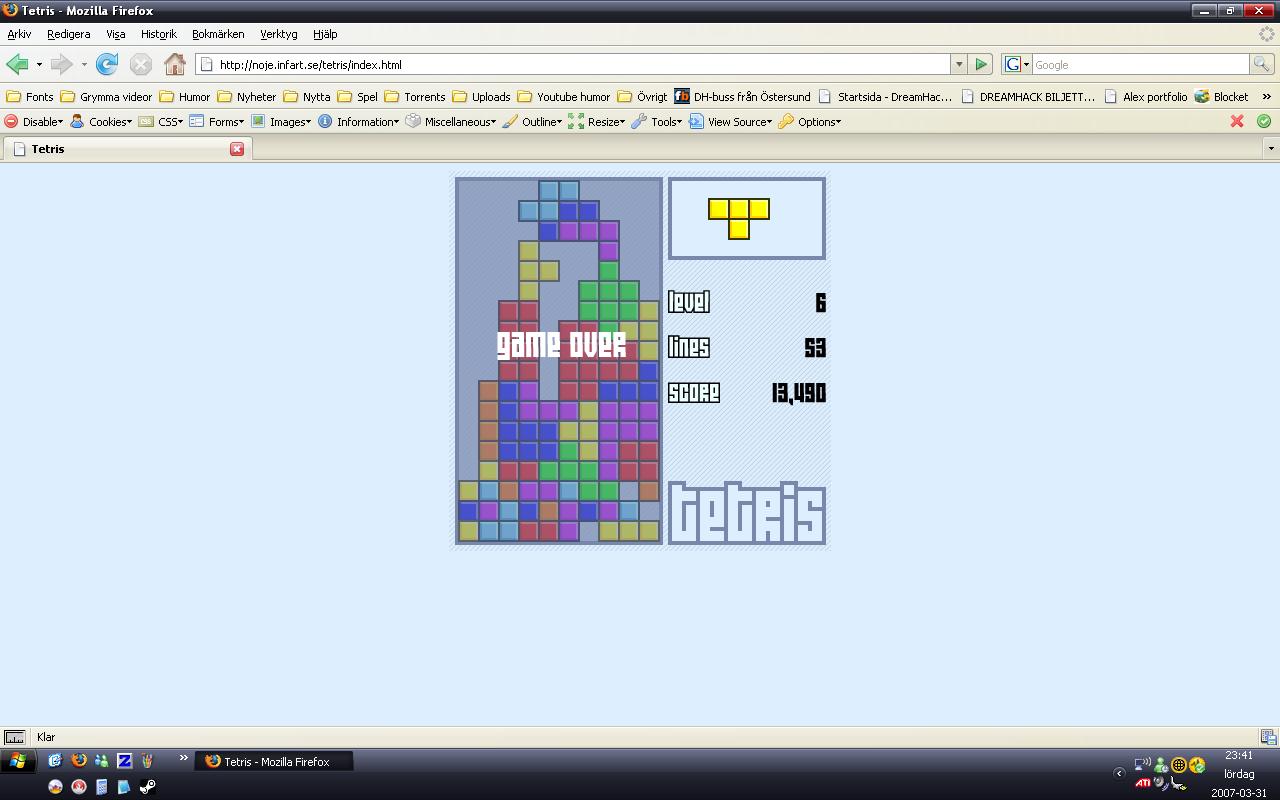Click the red X standards-mode indicator icon
This screenshot has height=800, width=1280.
[x=1237, y=121]
